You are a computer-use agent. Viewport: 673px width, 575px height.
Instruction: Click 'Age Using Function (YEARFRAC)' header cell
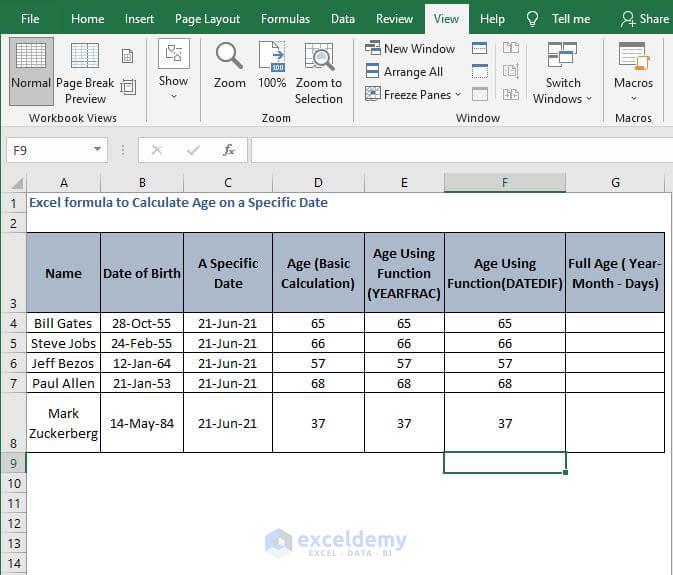404,273
